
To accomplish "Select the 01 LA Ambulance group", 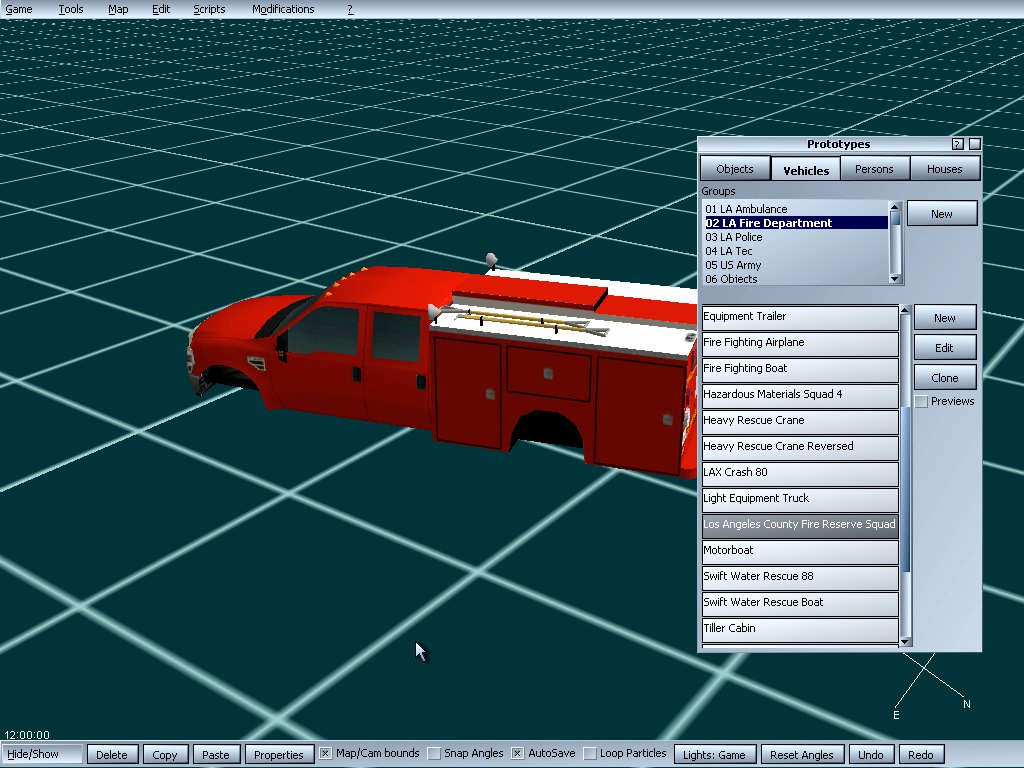I will (795, 209).
